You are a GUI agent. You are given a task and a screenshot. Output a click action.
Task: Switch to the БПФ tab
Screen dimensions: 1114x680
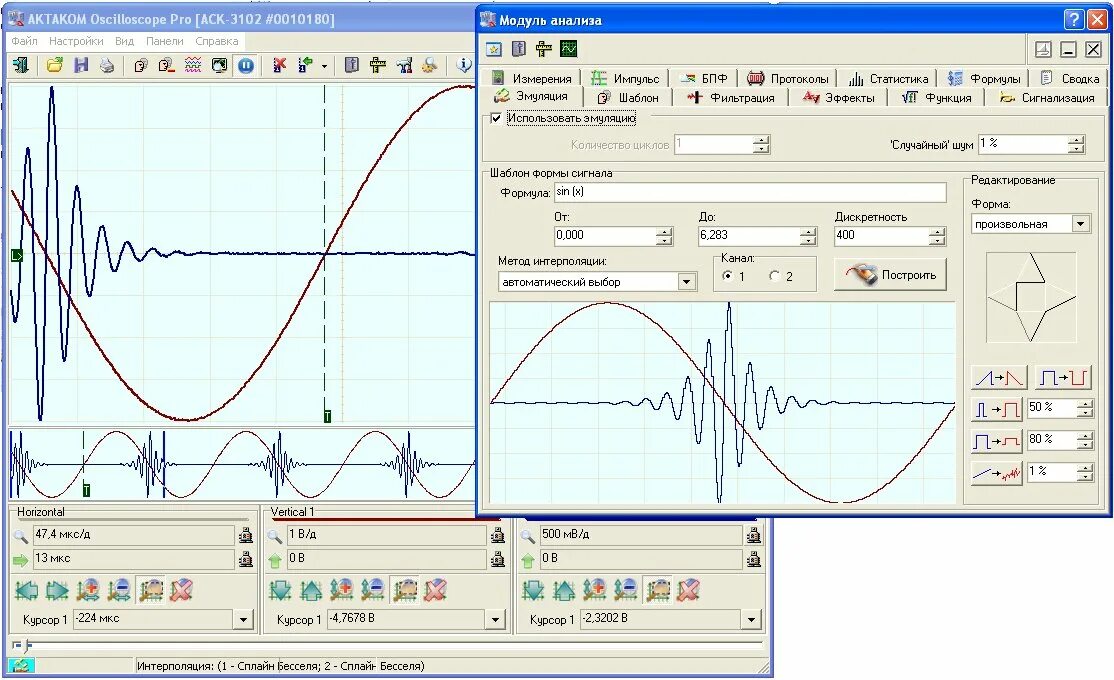(x=704, y=78)
